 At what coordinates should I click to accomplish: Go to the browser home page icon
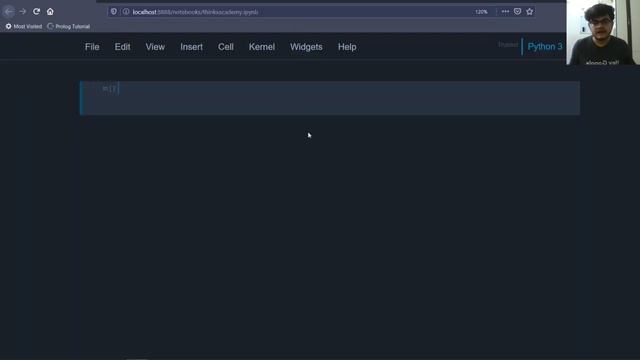[x=50, y=11]
